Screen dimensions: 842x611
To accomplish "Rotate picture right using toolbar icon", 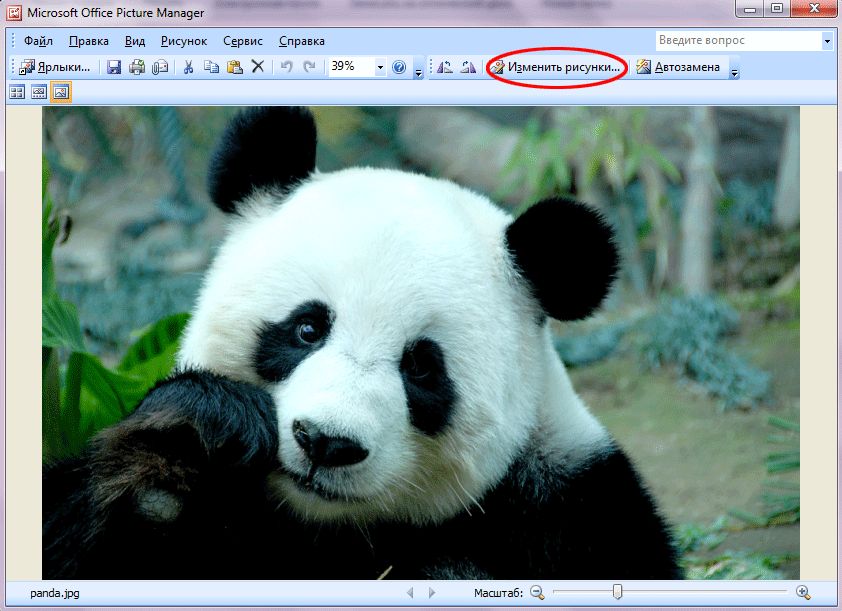I will point(467,67).
